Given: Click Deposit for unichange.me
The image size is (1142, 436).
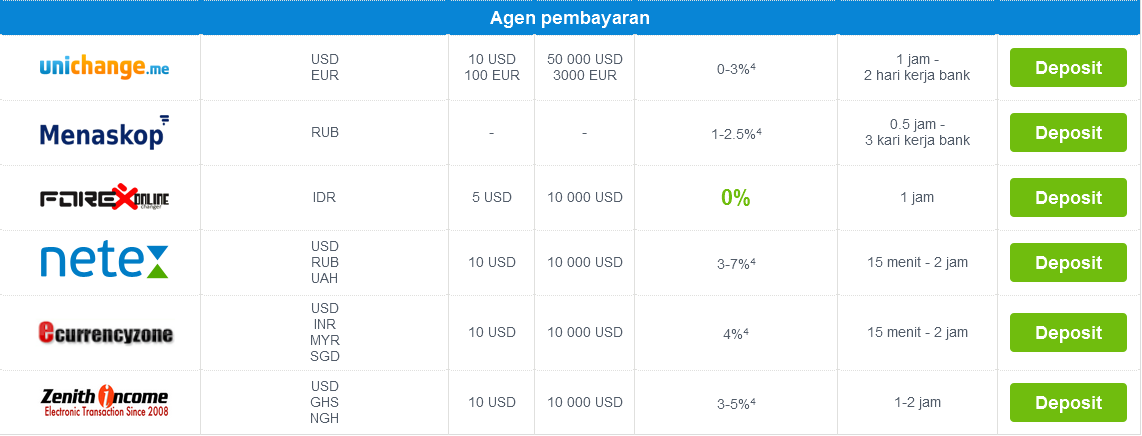Looking at the screenshot, I should tap(1068, 68).
